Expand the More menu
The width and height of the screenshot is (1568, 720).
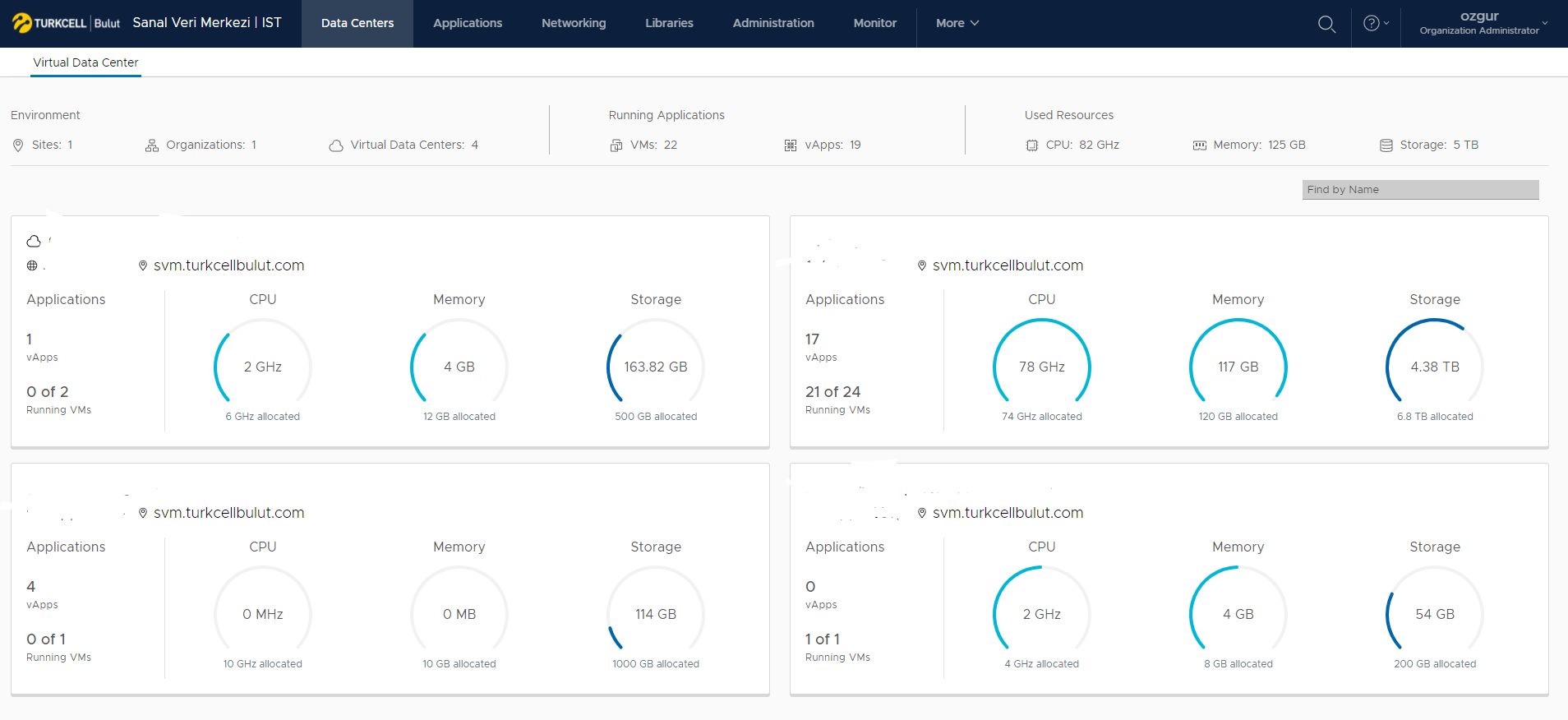(x=957, y=23)
